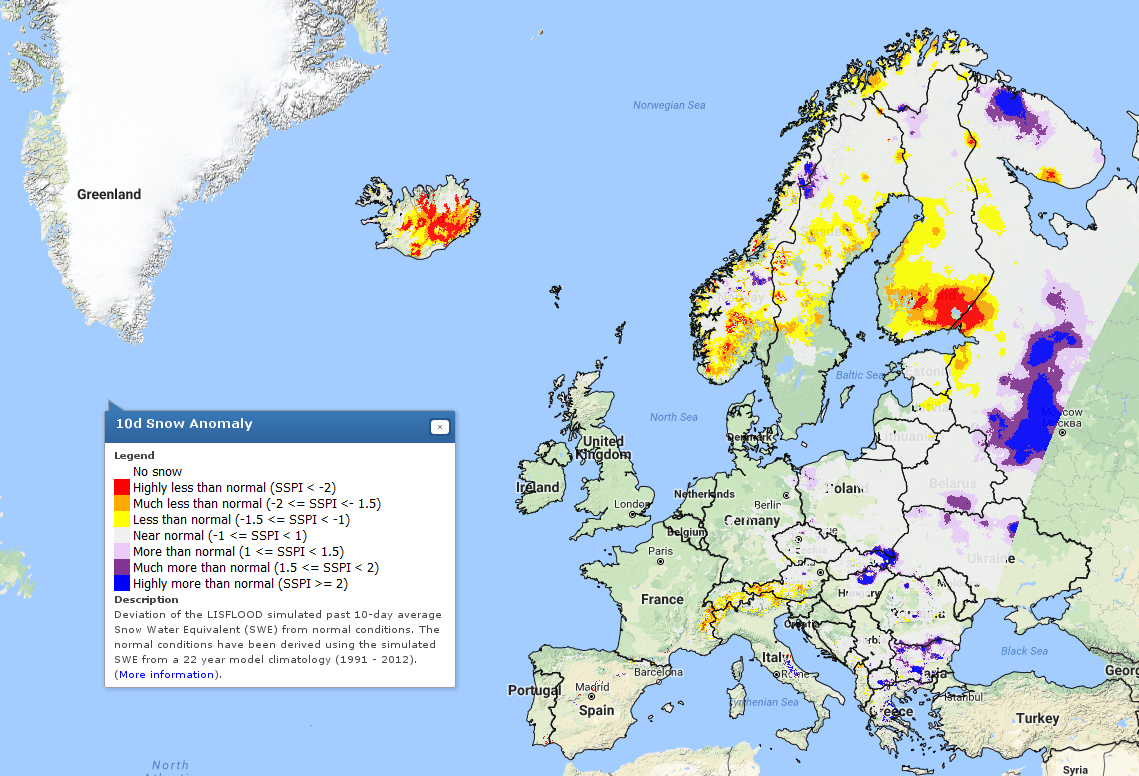Click the London city marker dot
Screen dimensions: 1139x776
coord(634,514)
